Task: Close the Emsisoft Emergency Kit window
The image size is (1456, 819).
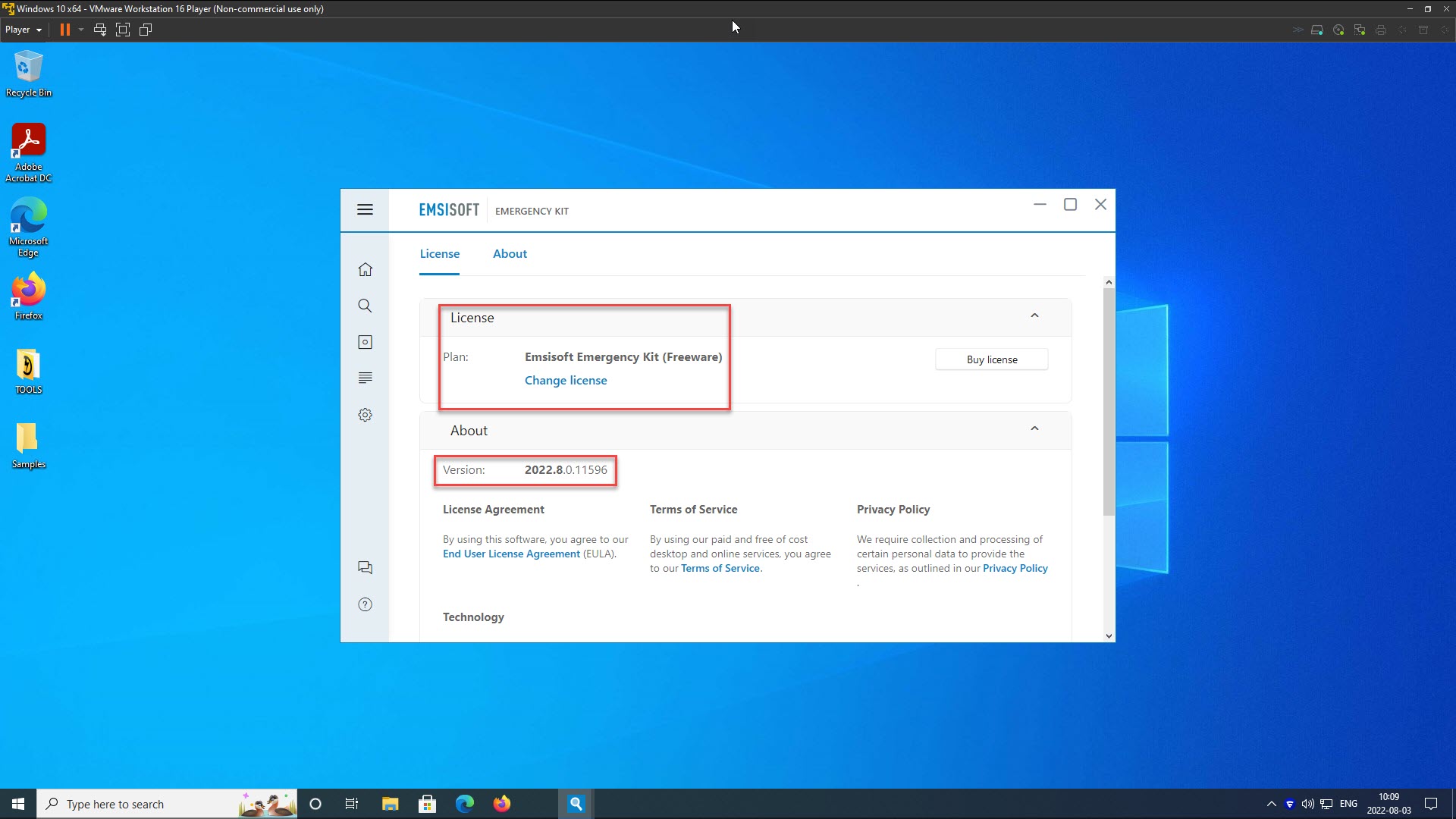Action: [1100, 205]
